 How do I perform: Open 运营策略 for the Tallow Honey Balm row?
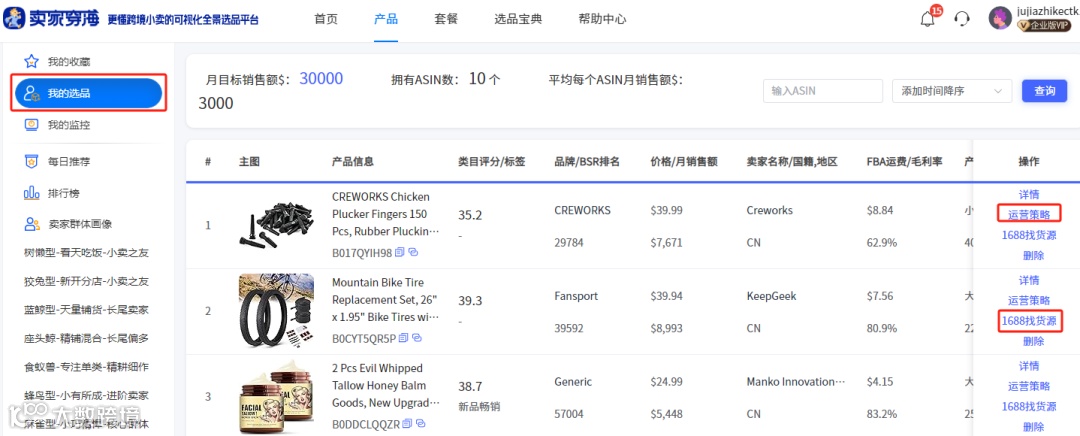[x=1029, y=386]
